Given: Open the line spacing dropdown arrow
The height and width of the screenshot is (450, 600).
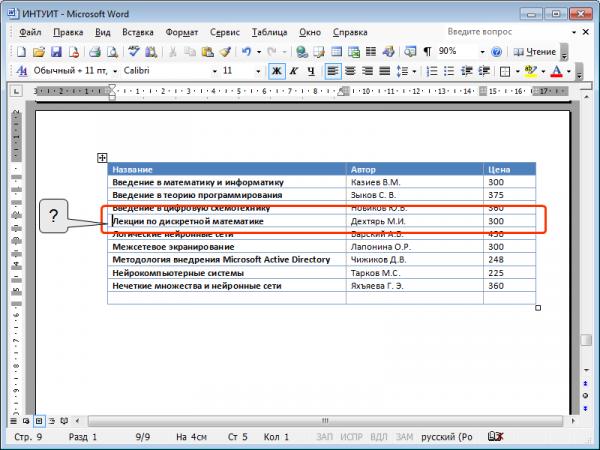Looking at the screenshot, I should click(414, 72).
